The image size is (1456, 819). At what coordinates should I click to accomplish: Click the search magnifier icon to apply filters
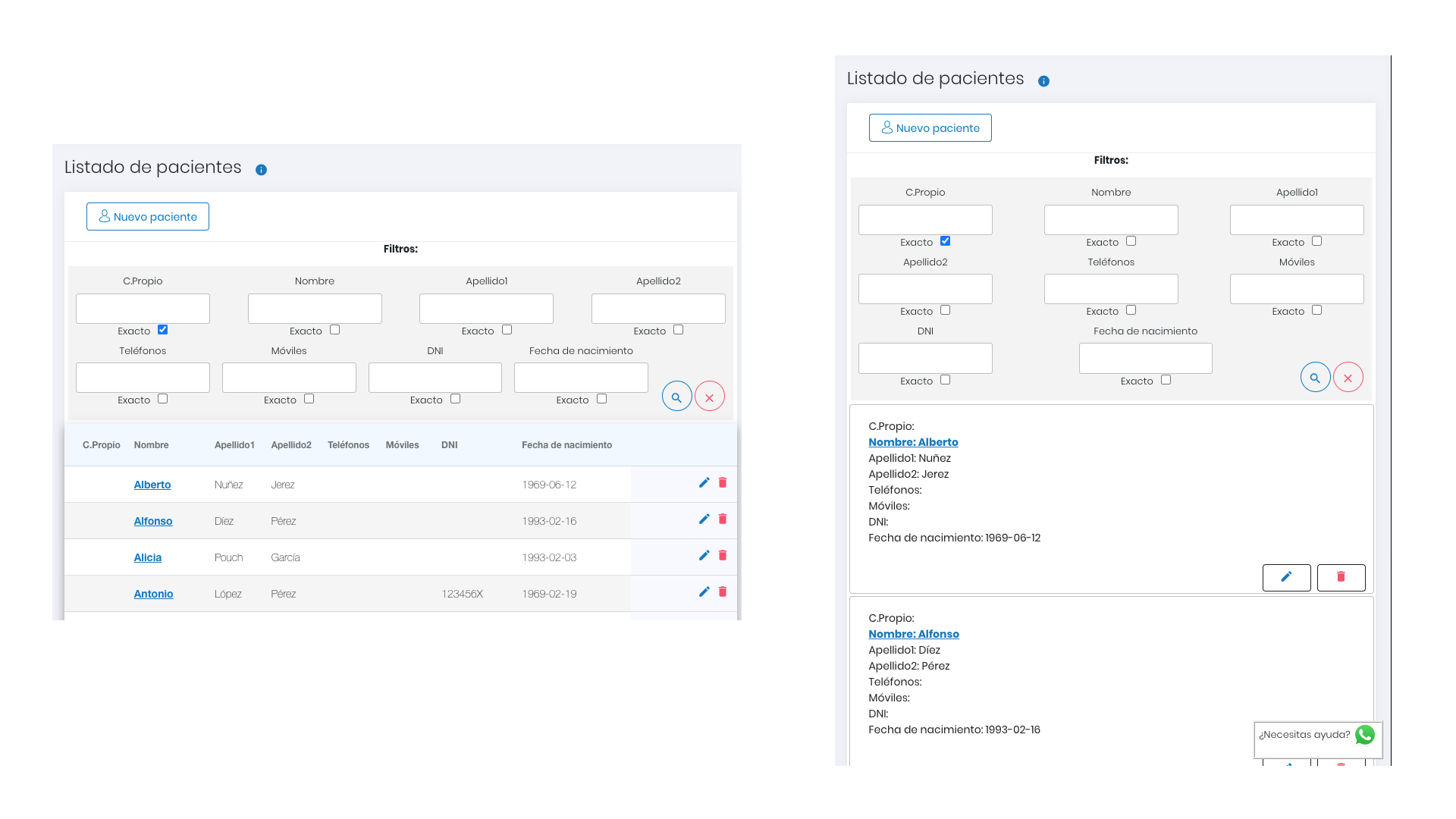click(x=676, y=395)
